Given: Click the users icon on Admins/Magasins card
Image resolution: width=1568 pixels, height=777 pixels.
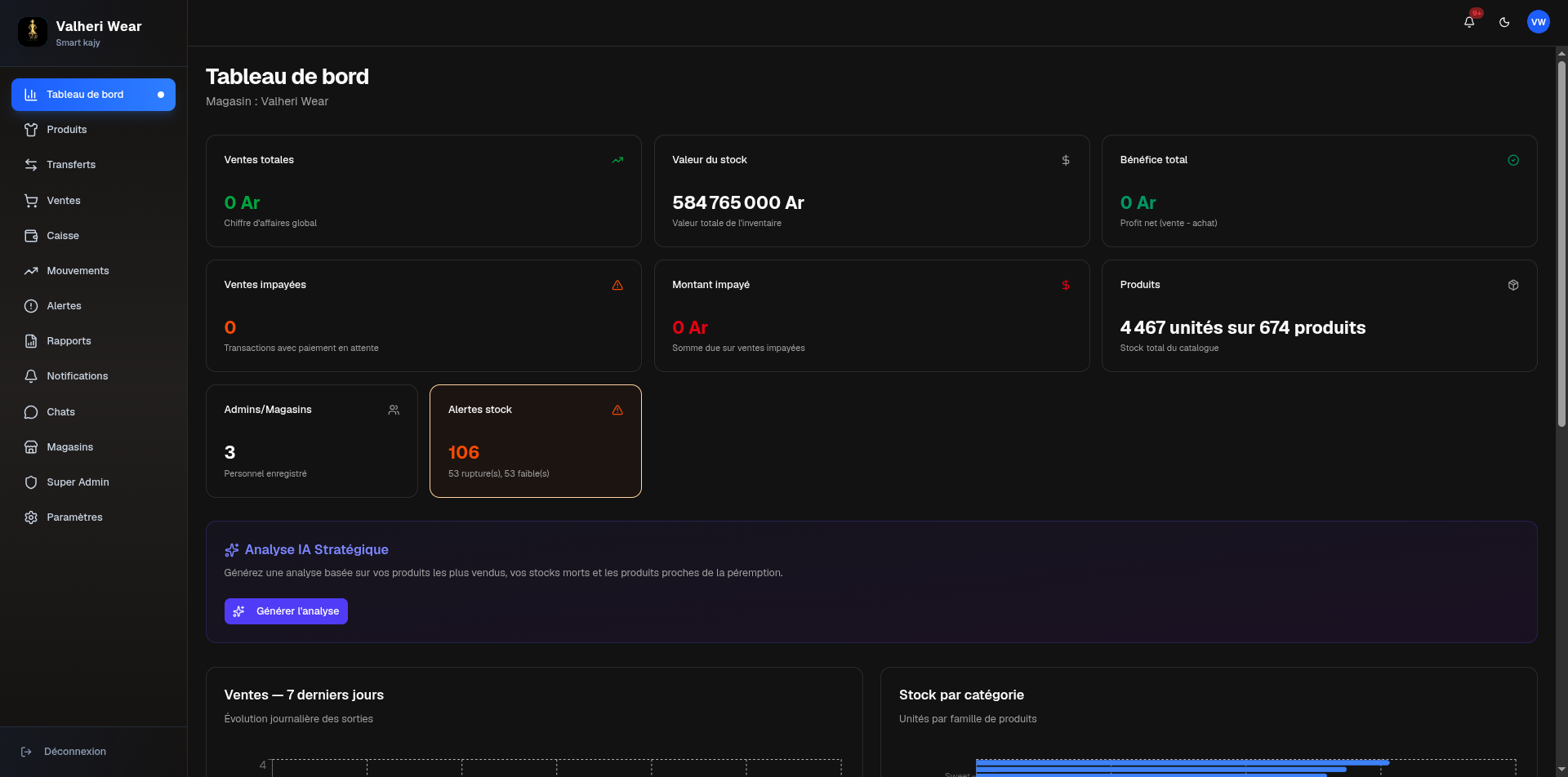Looking at the screenshot, I should pyautogui.click(x=394, y=410).
